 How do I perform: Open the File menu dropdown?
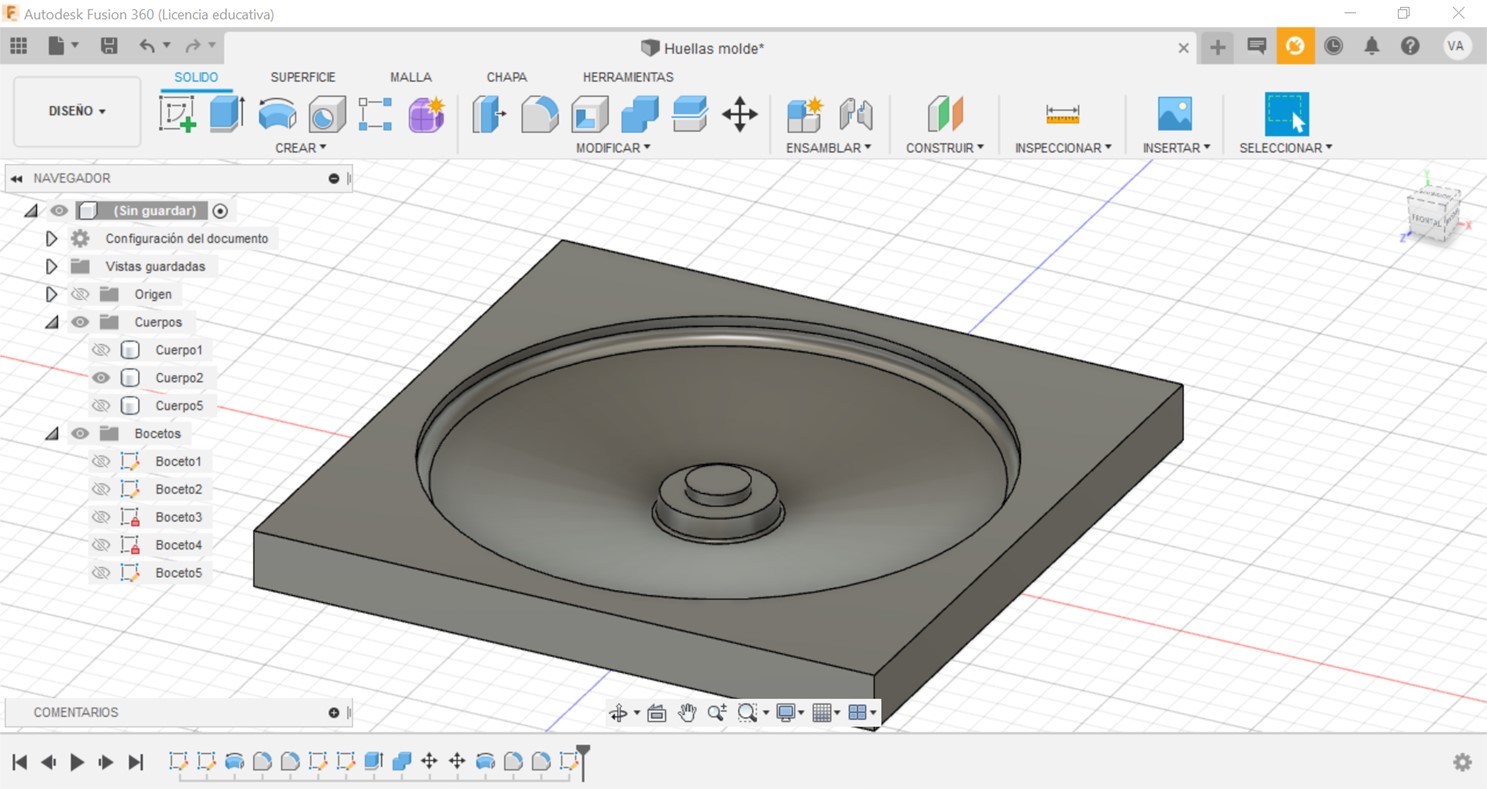pos(63,46)
